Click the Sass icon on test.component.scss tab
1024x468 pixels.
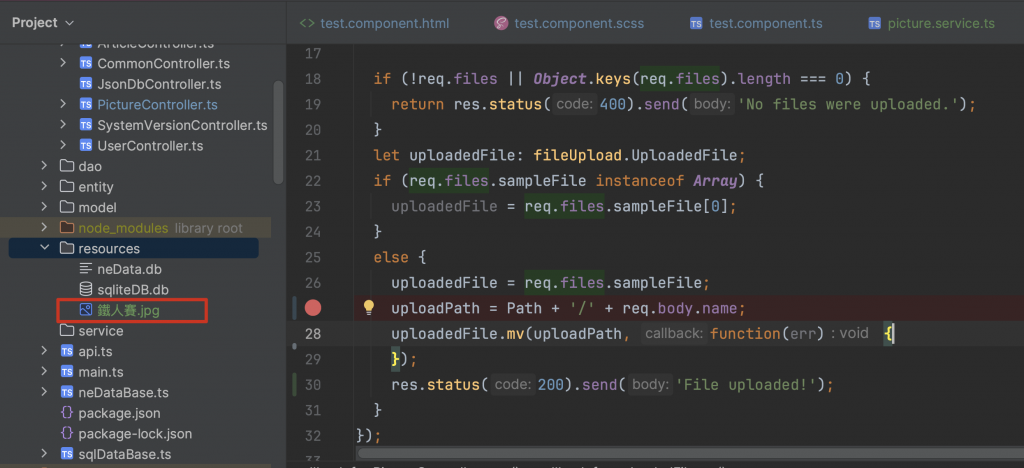[x=501, y=23]
